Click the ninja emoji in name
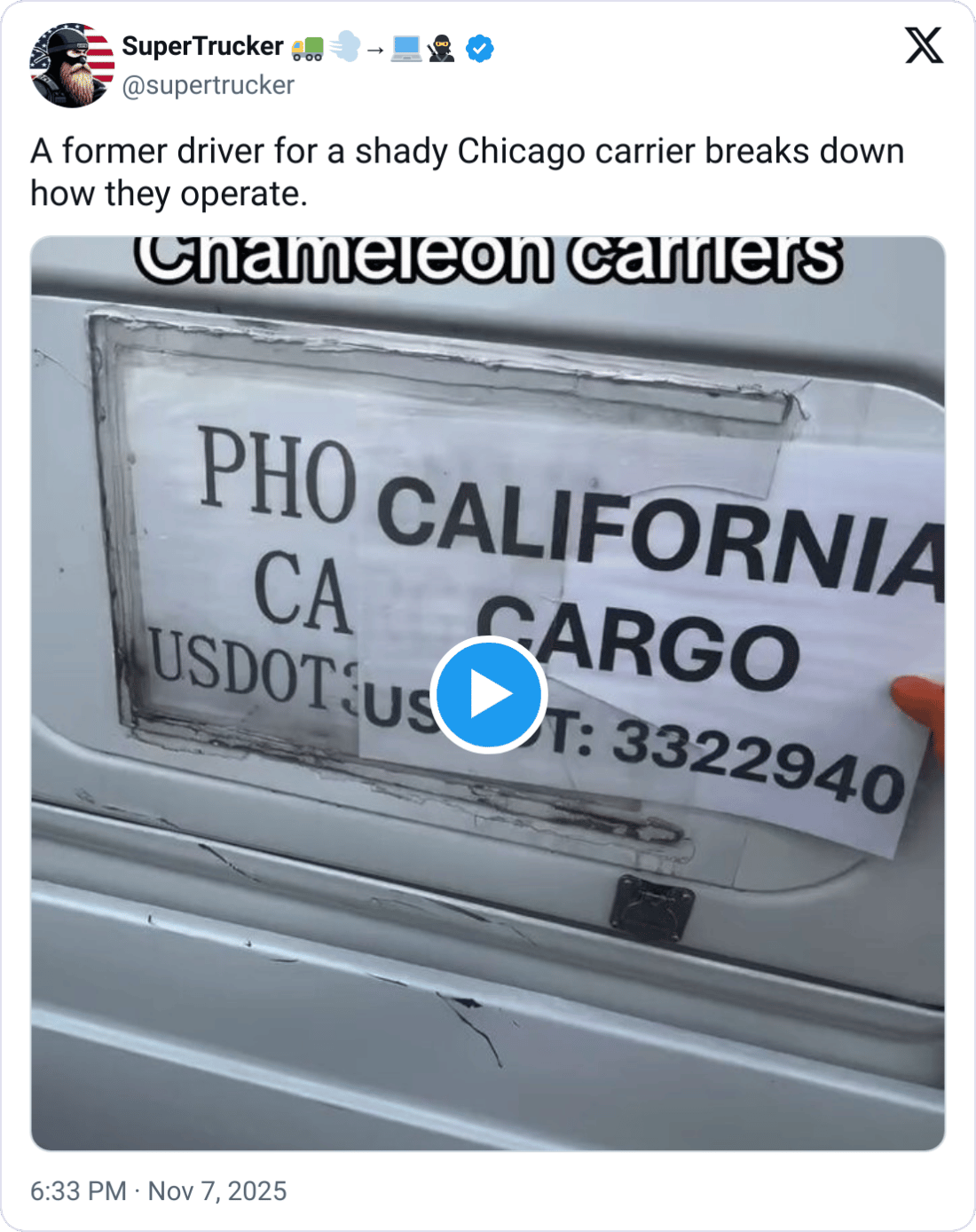 coord(441,48)
